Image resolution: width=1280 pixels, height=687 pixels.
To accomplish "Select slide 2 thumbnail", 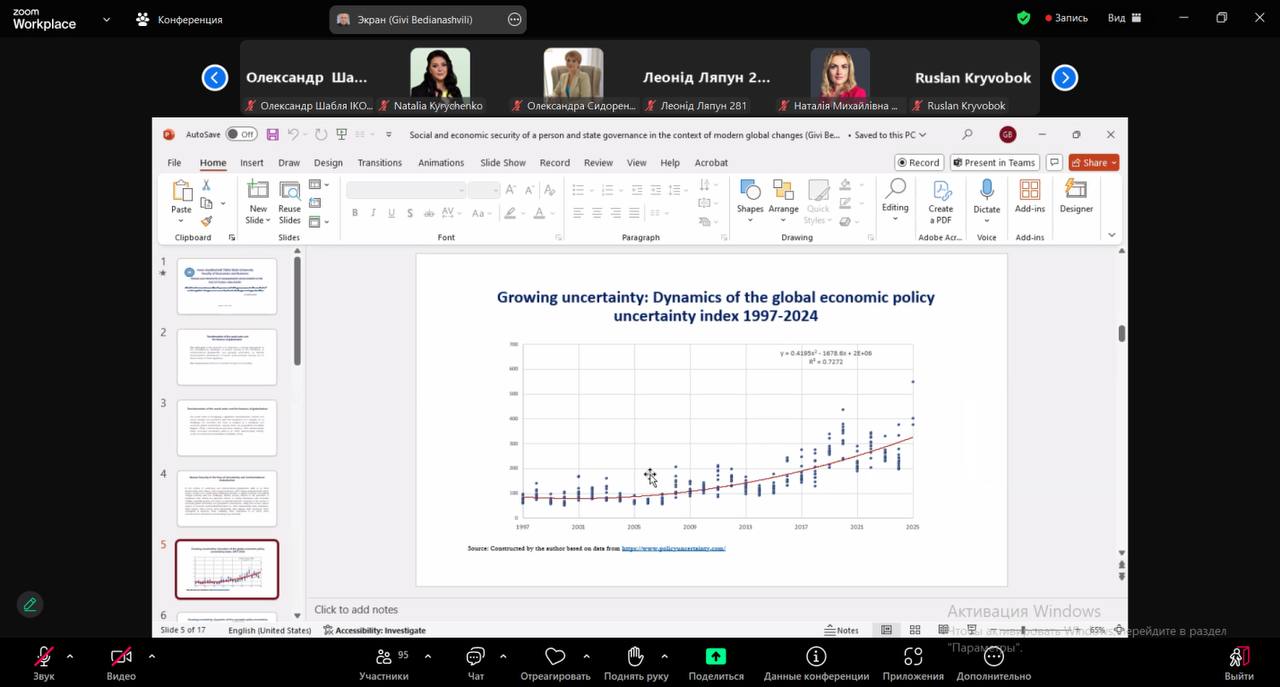I will (227, 356).
